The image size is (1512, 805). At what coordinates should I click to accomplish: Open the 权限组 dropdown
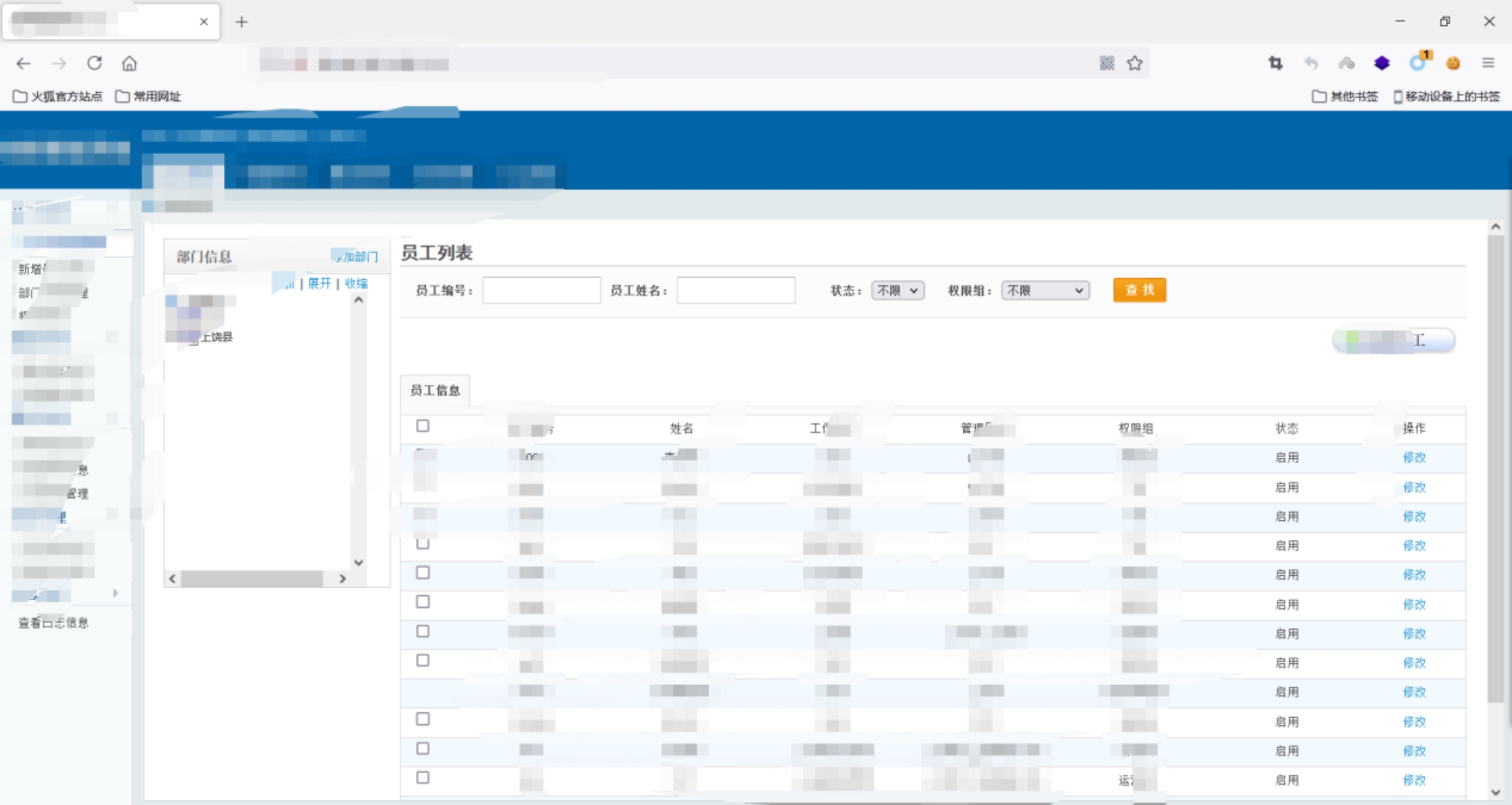coord(1044,291)
